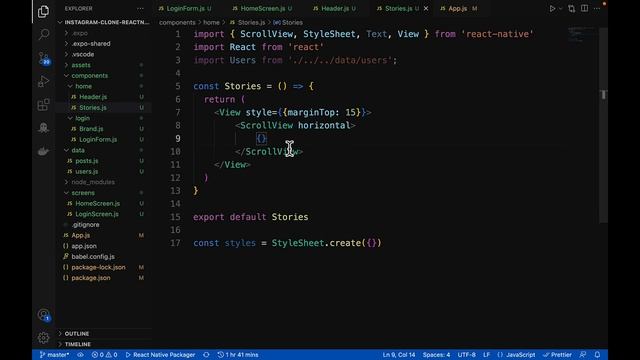Open app.json in the file tree
This screenshot has height=360, width=640.
point(84,246)
